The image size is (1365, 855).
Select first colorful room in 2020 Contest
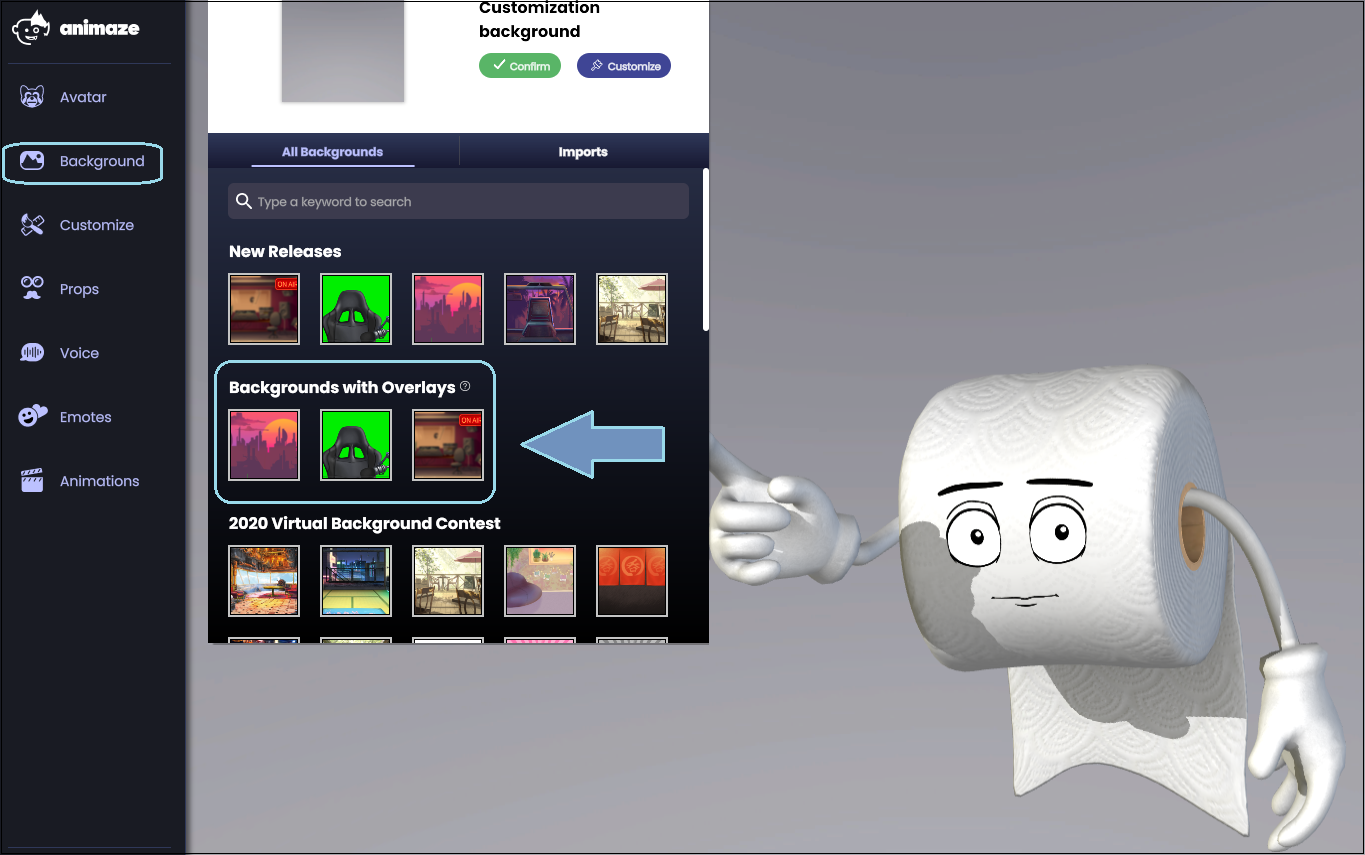[x=264, y=581]
